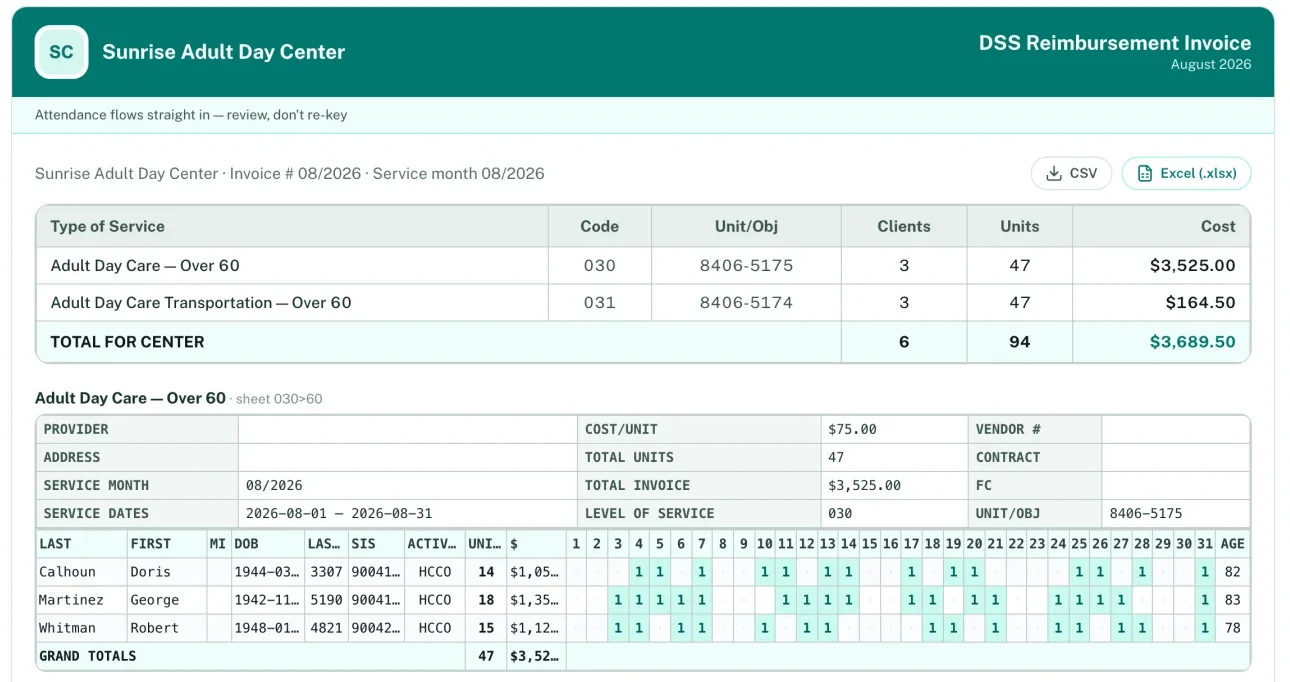Screen dimensions: 1290x682
Task: Click the 'Attendance flows straight in' banner text
Action: (191, 115)
